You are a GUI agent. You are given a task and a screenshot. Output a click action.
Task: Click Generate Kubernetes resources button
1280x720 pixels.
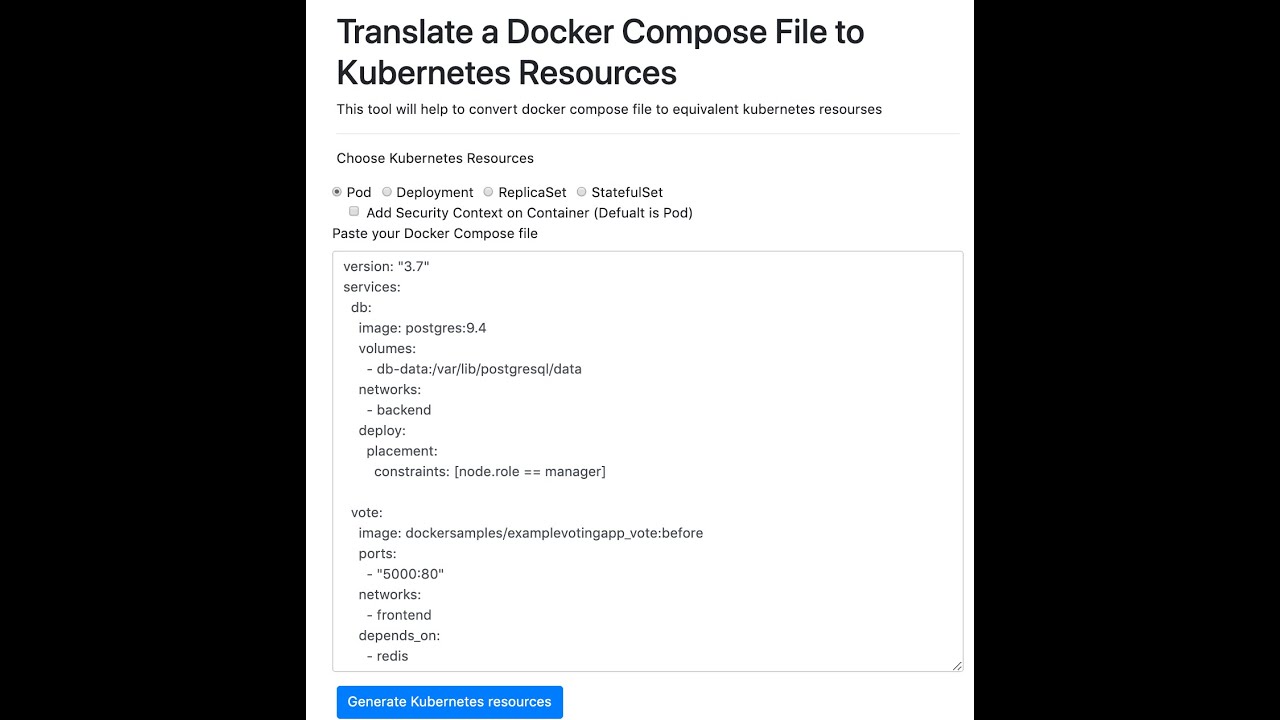pos(450,702)
